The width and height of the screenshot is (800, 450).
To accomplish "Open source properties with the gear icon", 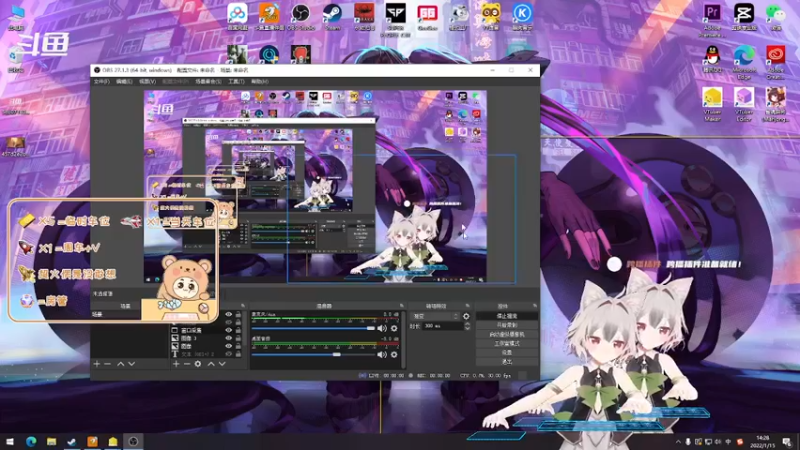I will (x=198, y=364).
